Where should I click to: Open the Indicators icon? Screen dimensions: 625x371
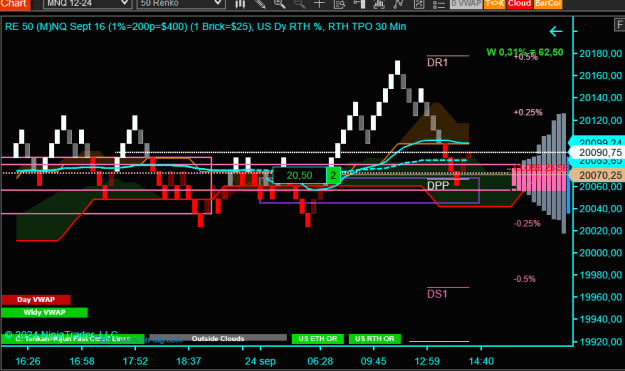[x=379, y=4]
